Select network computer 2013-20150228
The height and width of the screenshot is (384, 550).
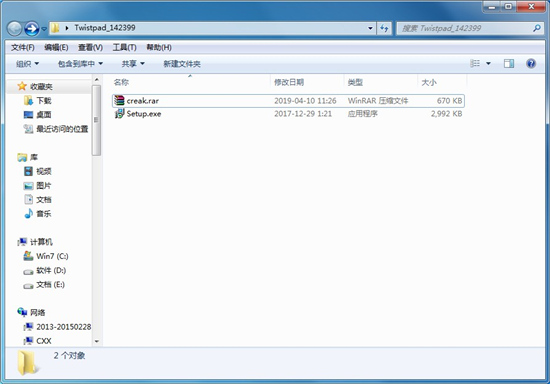coord(63,327)
